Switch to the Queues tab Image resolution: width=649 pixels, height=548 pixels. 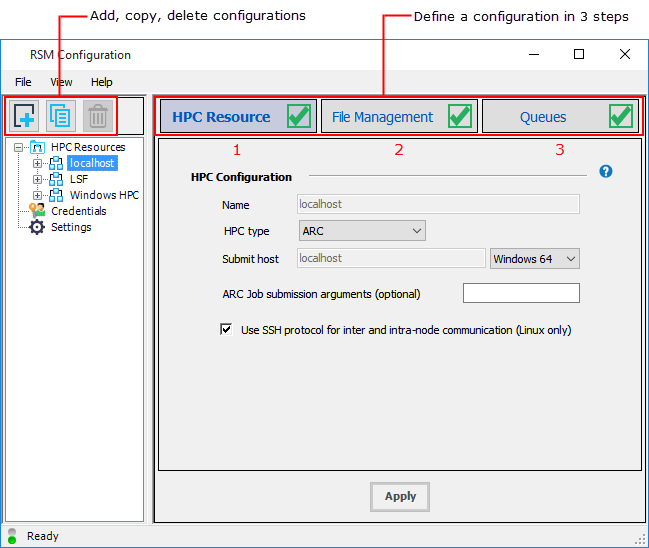click(x=560, y=116)
